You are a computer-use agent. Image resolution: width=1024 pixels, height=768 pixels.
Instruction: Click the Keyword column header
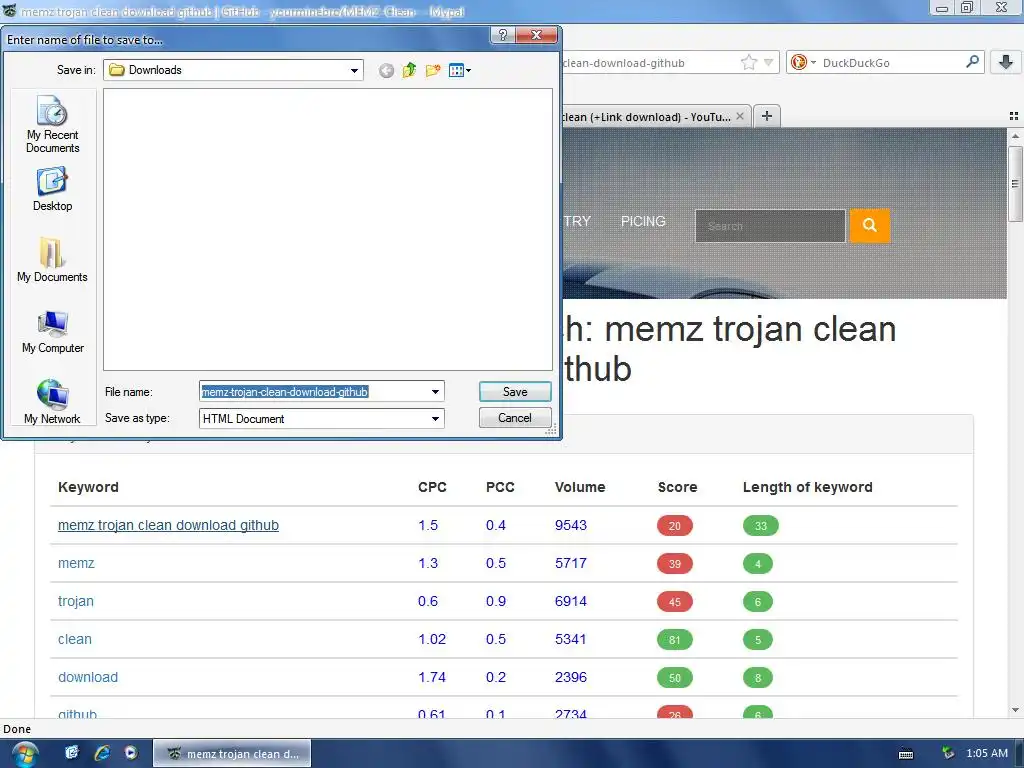88,487
